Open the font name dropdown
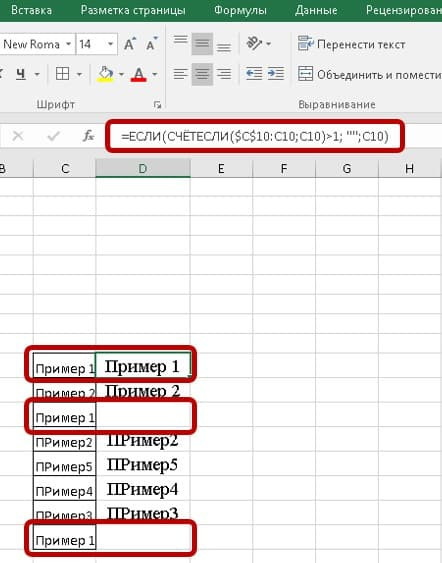 [68, 45]
